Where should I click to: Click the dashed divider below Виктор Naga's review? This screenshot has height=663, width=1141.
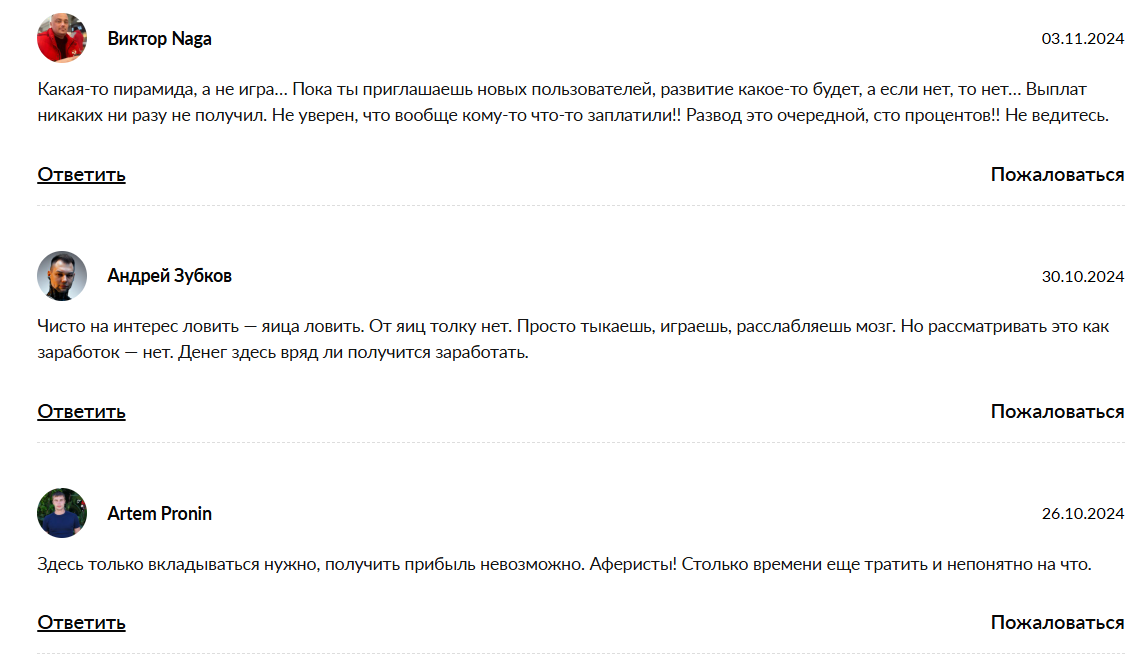tap(580, 206)
